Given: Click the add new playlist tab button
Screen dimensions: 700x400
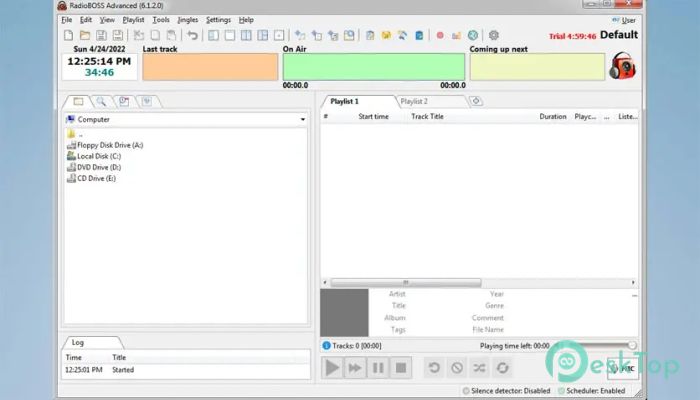Looking at the screenshot, I should point(476,101).
